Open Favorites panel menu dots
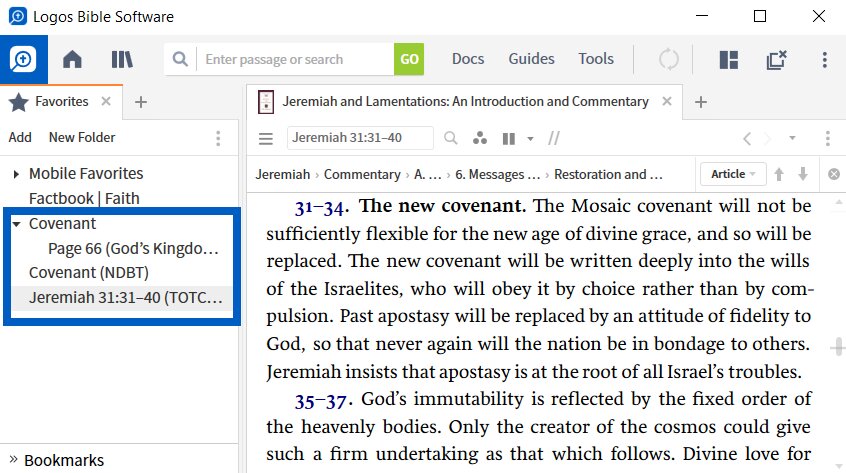This screenshot has height=473, width=846. tap(218, 138)
